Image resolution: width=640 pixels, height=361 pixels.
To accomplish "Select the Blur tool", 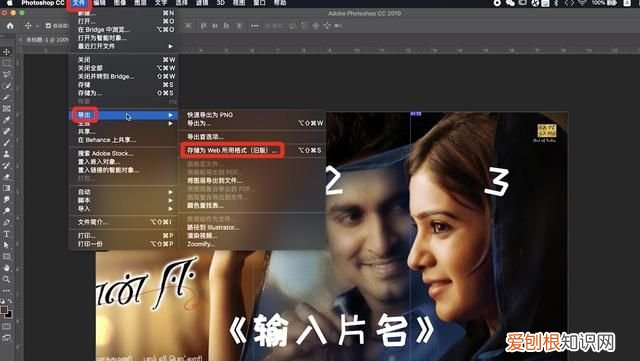I will [7, 200].
